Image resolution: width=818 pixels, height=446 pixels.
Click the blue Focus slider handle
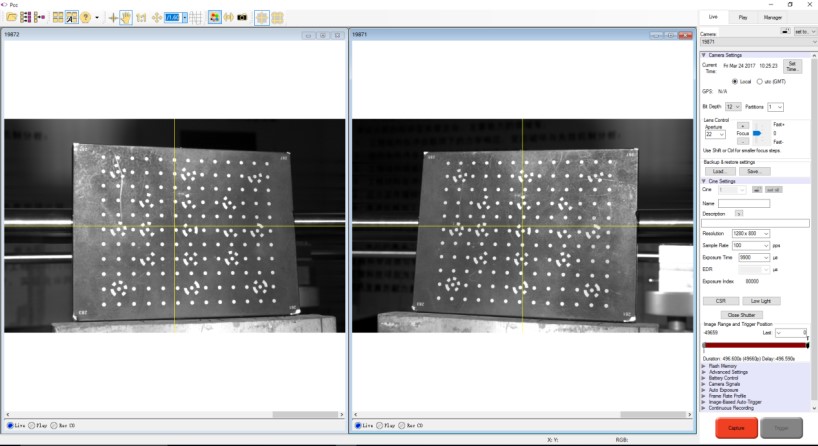coord(757,132)
